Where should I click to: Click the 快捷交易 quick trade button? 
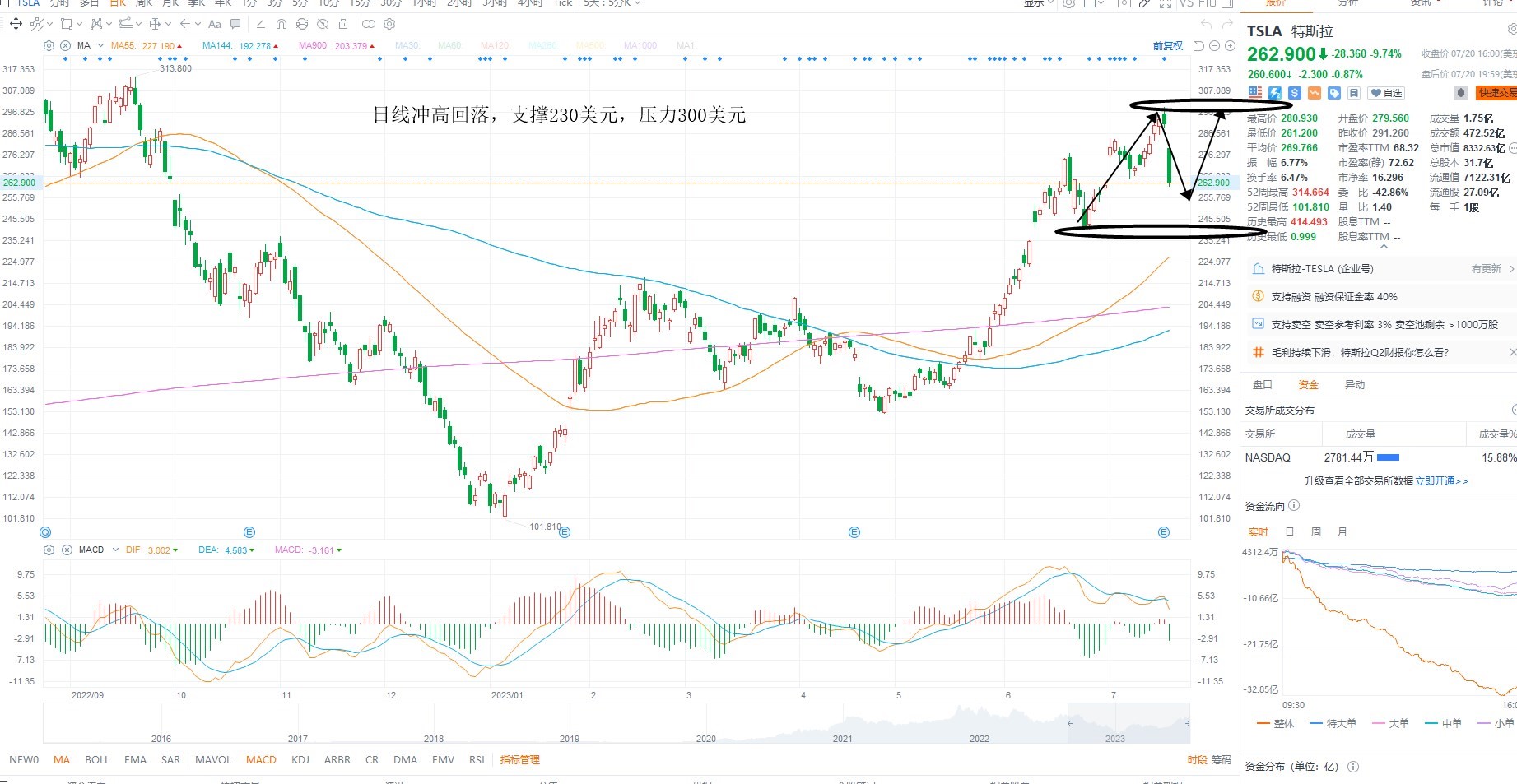point(1496,93)
